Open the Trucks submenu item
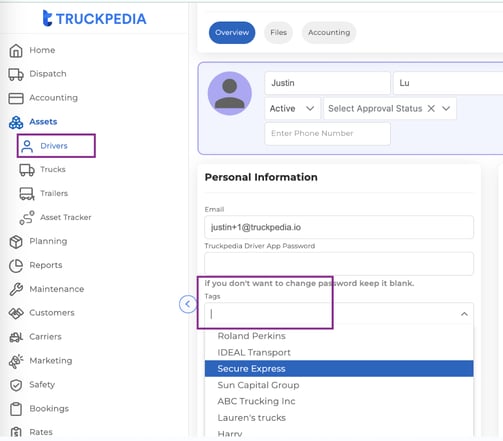 pos(53,169)
